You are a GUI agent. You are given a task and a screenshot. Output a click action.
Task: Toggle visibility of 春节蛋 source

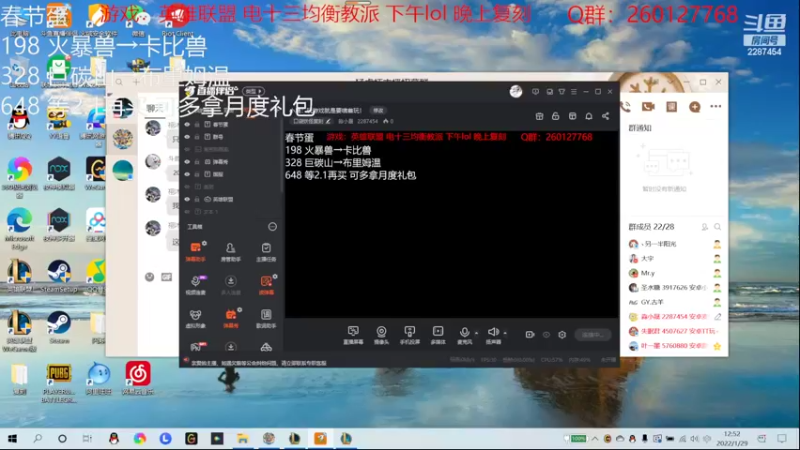click(187, 124)
